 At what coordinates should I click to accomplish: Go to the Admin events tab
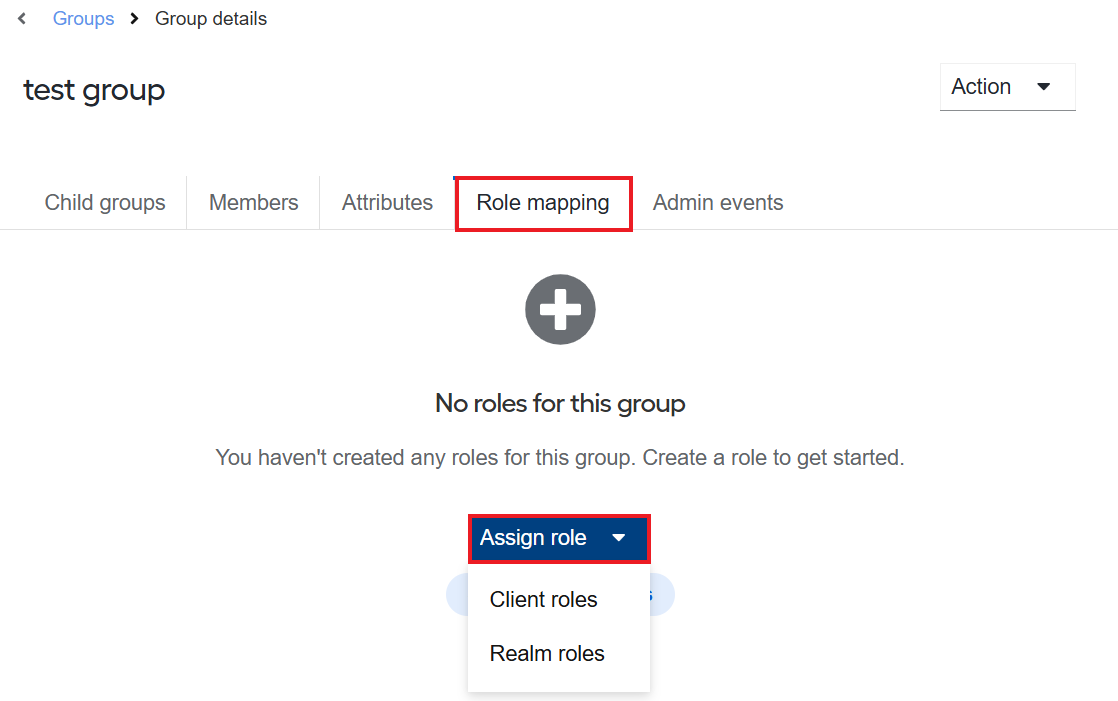pyautogui.click(x=718, y=203)
